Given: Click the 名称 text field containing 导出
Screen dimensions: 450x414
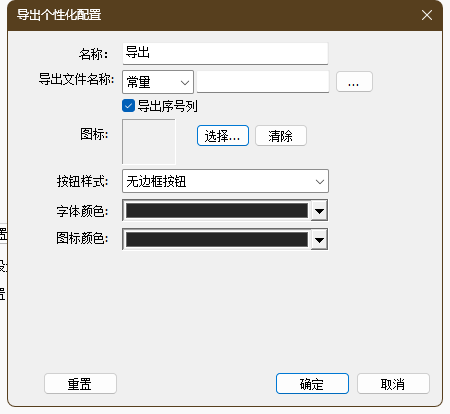Looking at the screenshot, I should (x=225, y=53).
